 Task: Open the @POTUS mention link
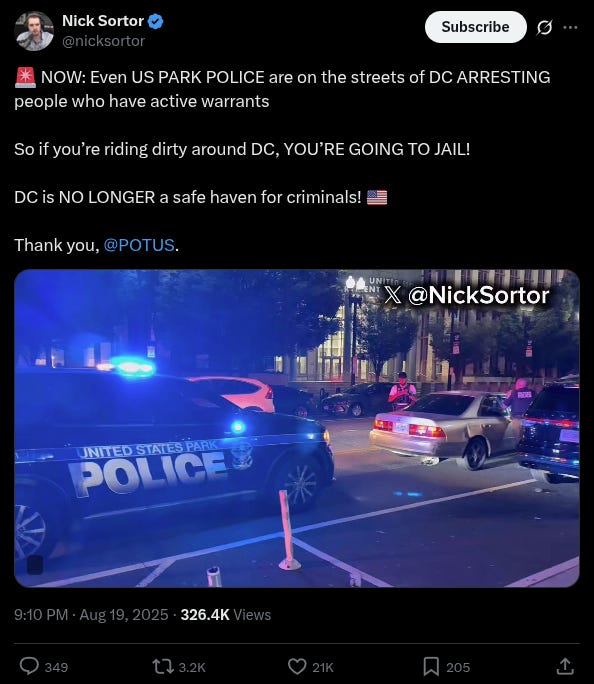click(x=139, y=245)
